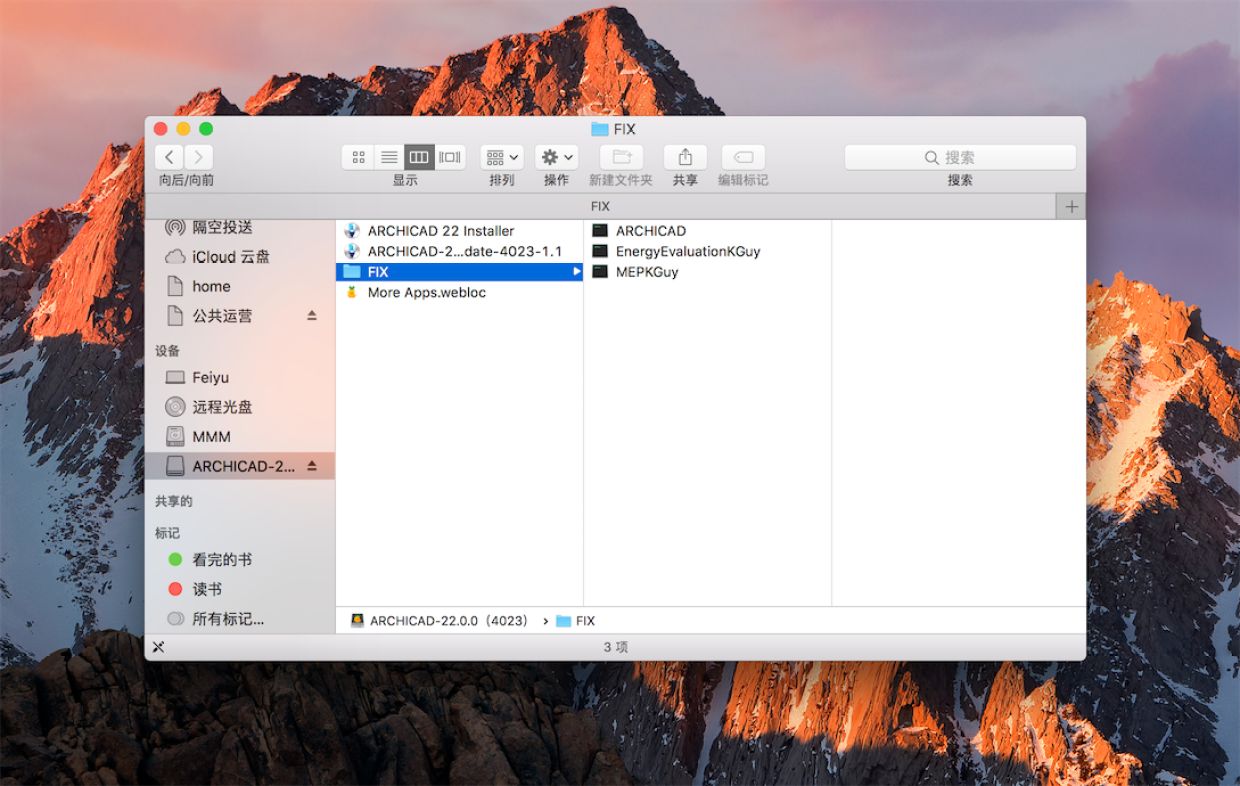Go forward with the right arrow button

[x=199, y=157]
